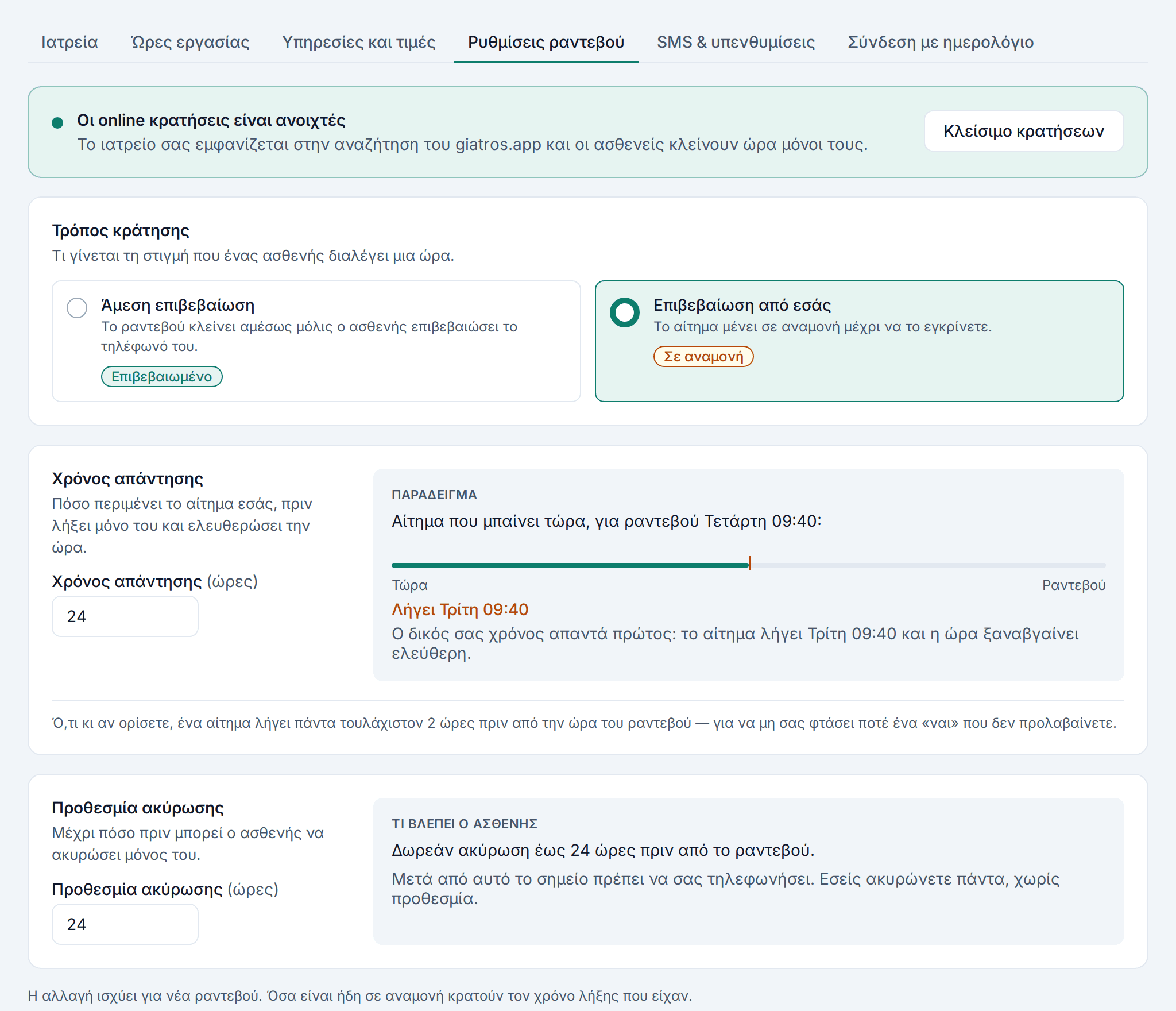
Task: Click the Τώρα timeline label
Action: pos(409,585)
